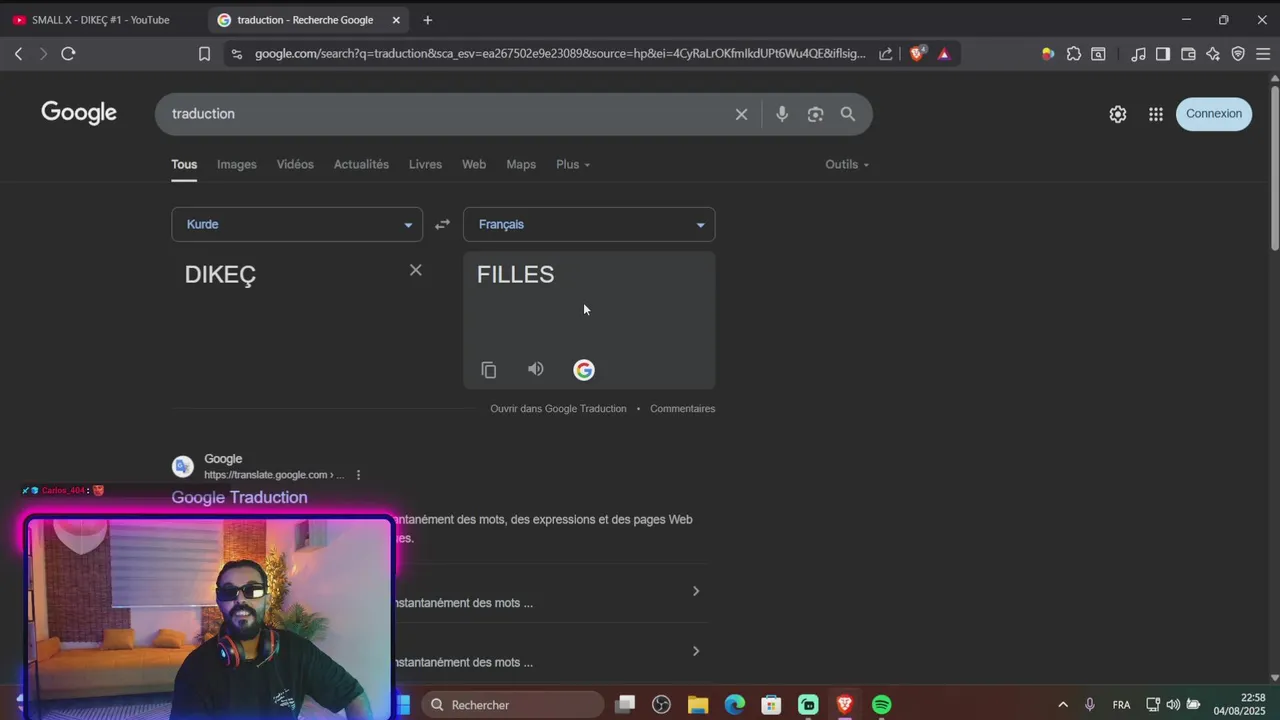The image size is (1280, 720).
Task: Open the Google apps grid
Action: click(x=1156, y=114)
